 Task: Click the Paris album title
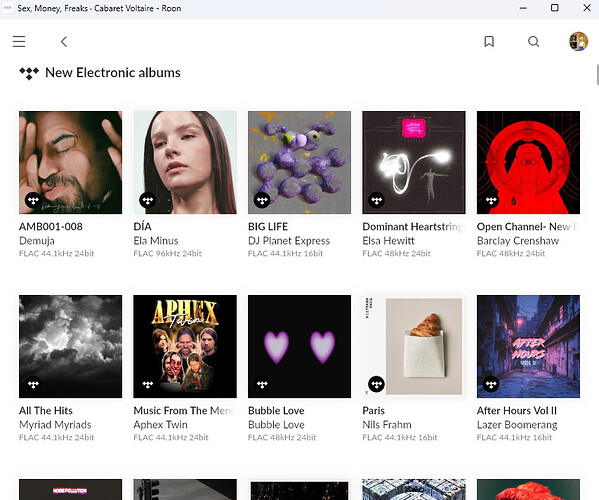[374, 411]
